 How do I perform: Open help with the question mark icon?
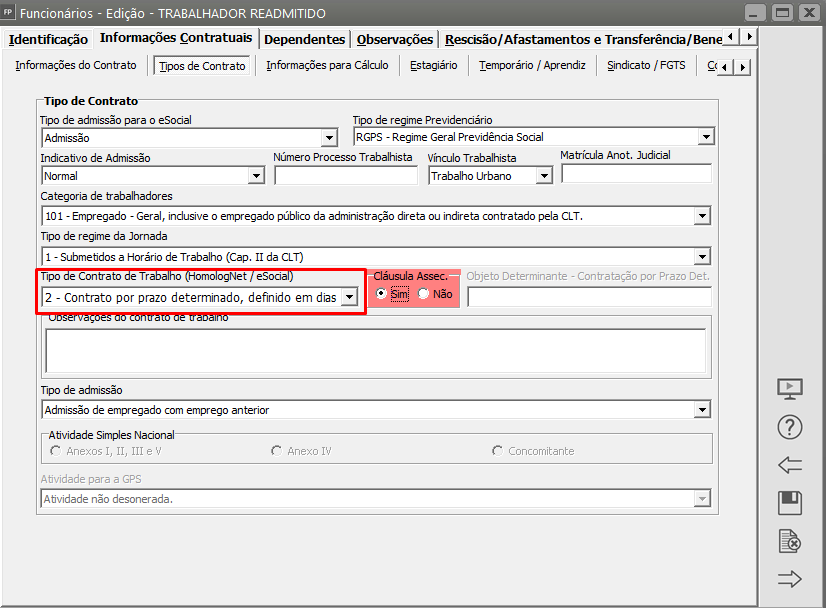click(x=790, y=427)
